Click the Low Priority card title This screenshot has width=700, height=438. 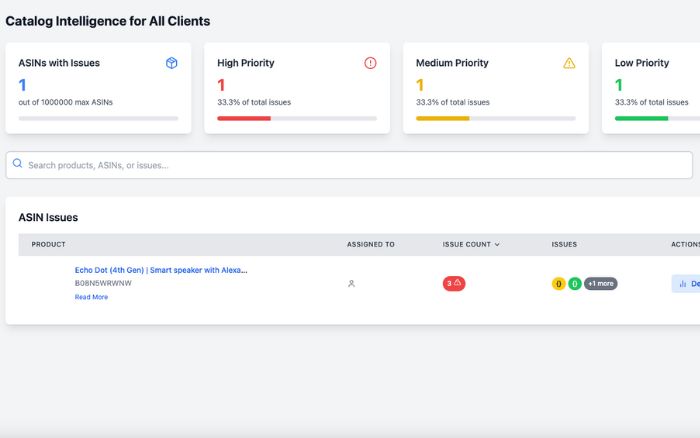[x=642, y=63]
